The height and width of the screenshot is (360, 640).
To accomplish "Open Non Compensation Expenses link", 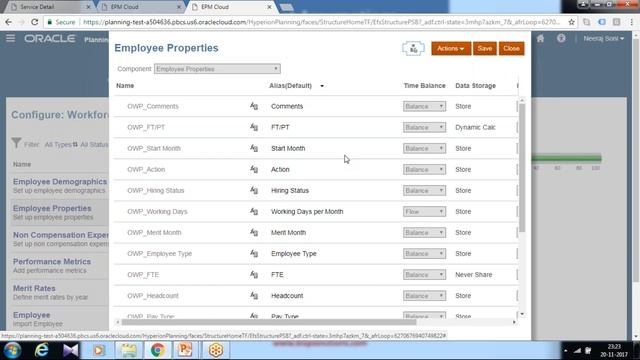I will [x=60, y=235].
